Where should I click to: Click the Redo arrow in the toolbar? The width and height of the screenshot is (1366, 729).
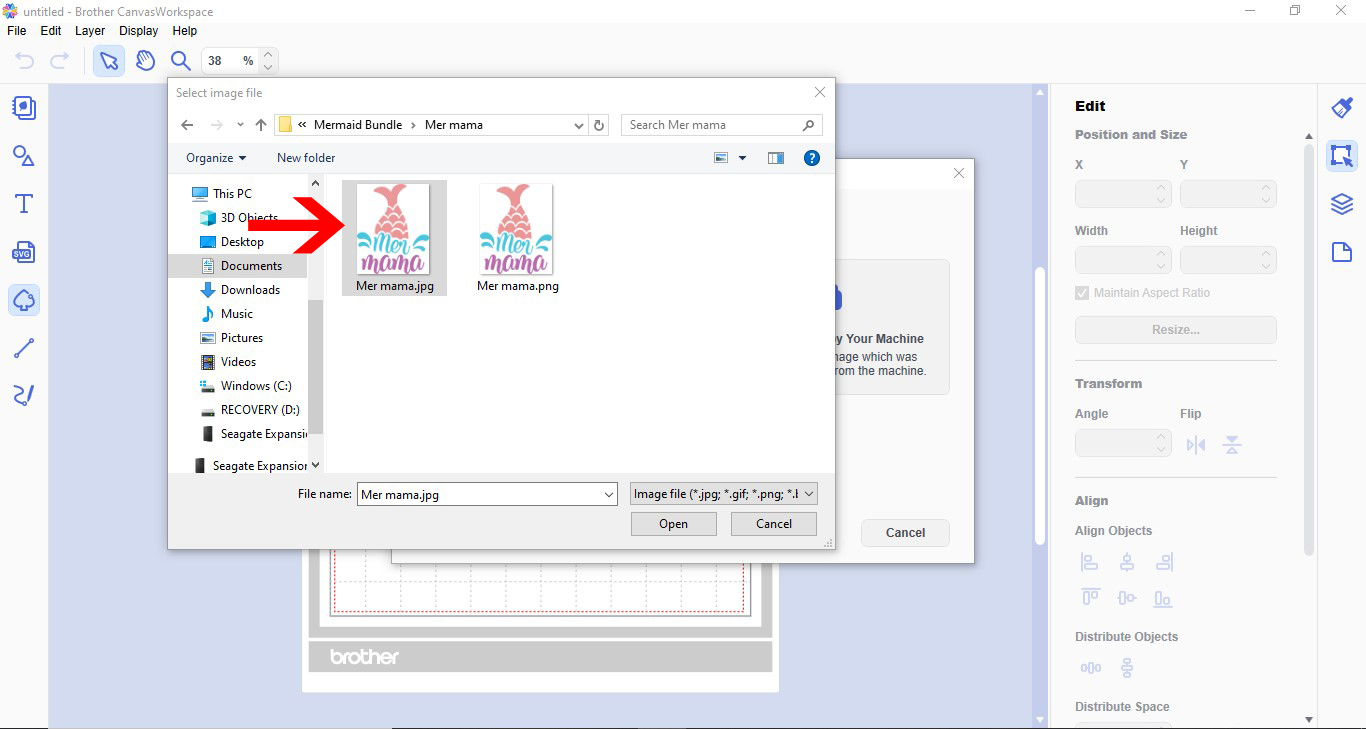(x=60, y=61)
